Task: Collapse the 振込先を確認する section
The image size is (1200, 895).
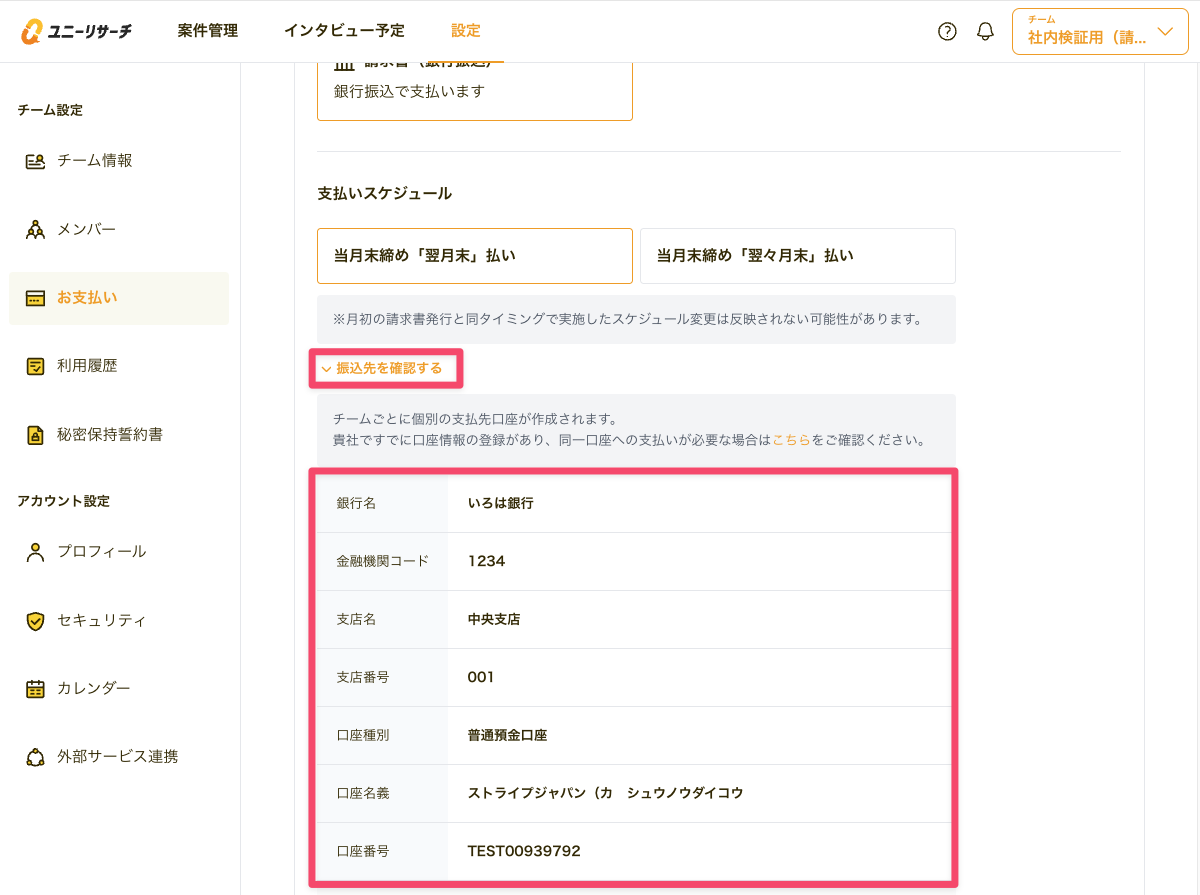Action: tap(382, 368)
